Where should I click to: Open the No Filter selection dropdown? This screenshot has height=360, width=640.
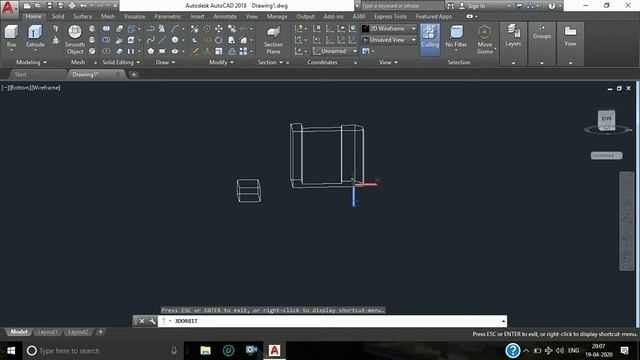click(x=456, y=38)
